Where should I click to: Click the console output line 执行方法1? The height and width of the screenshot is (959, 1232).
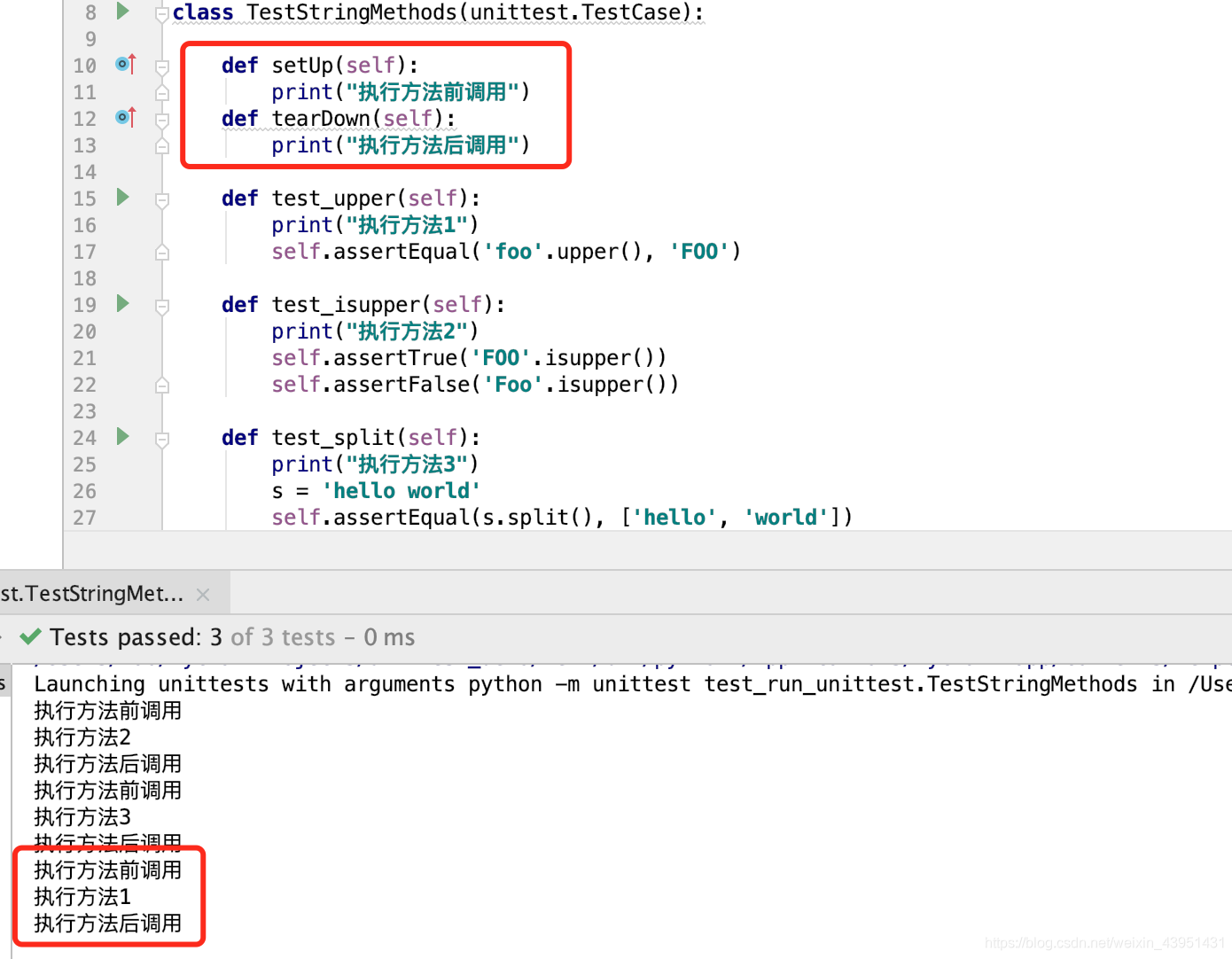tap(82, 897)
